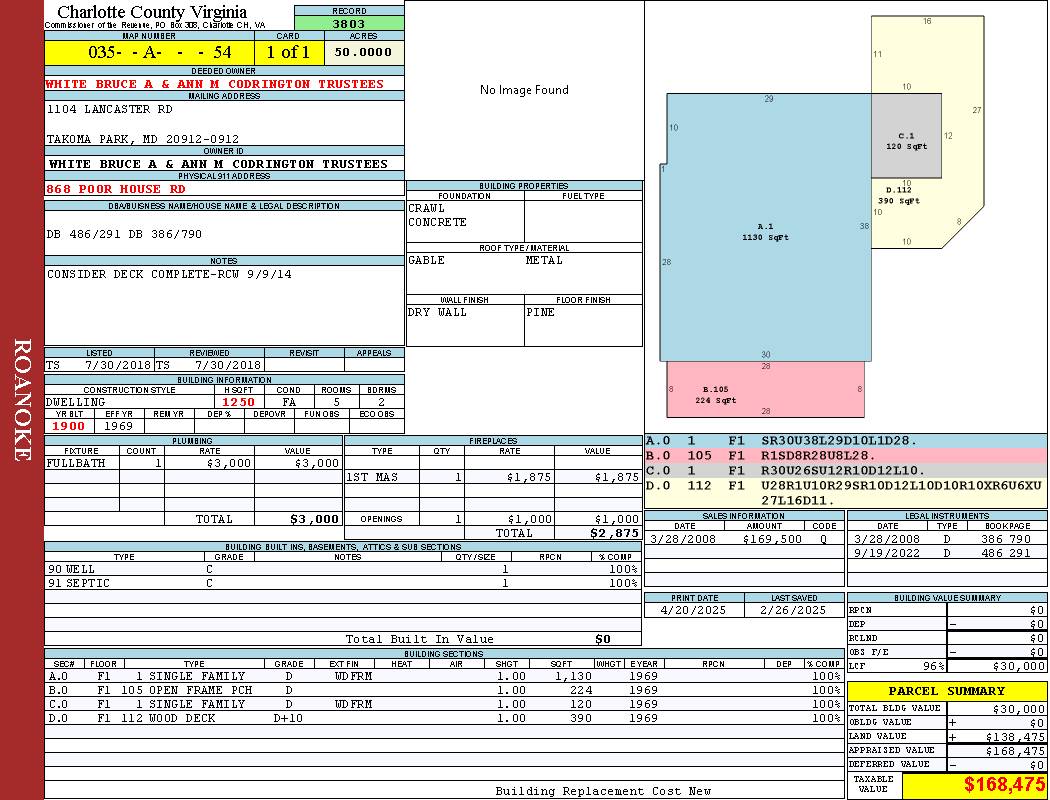Select the 90 WELL built-in row

click(x=343, y=569)
